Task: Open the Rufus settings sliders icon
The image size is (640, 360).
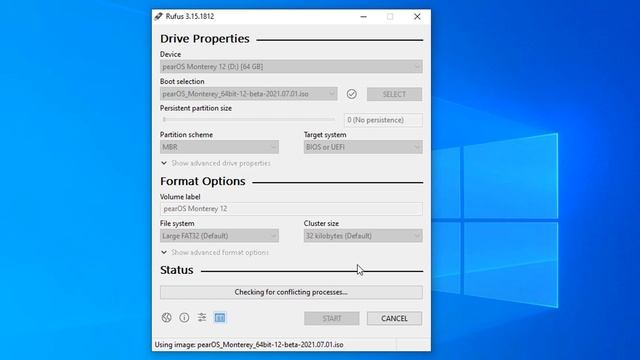Action: 202,318
